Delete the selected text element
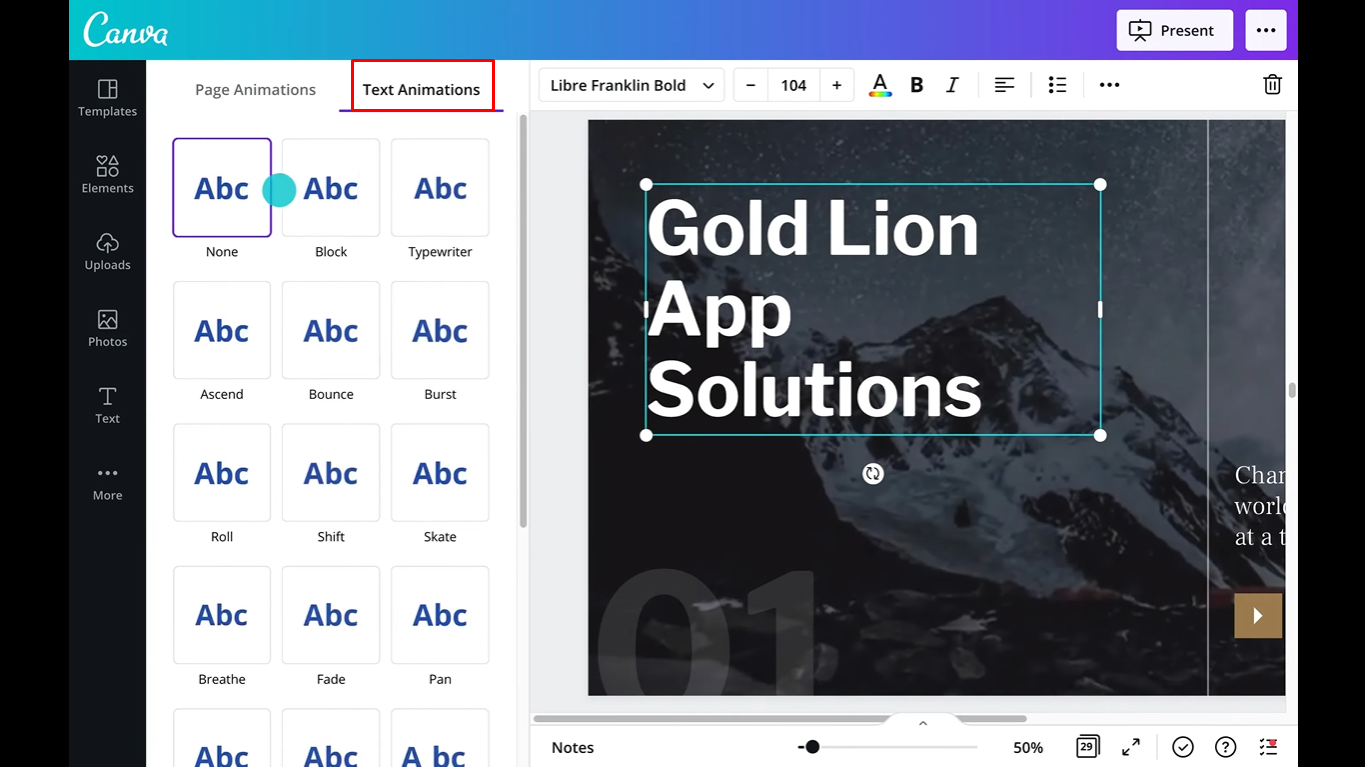This screenshot has height=767, width=1365. [1271, 85]
